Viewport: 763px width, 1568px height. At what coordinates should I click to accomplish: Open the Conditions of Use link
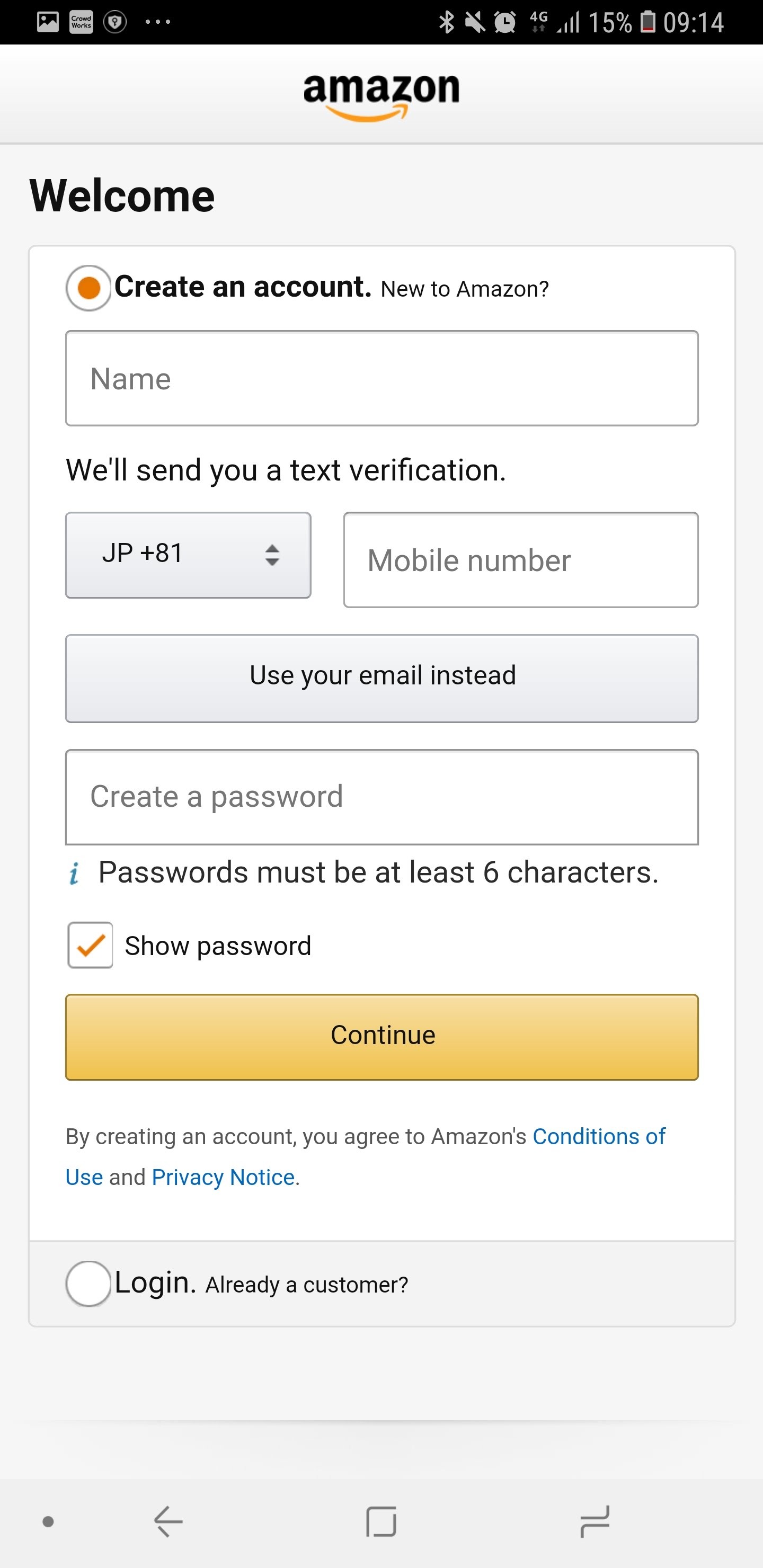click(x=599, y=1136)
